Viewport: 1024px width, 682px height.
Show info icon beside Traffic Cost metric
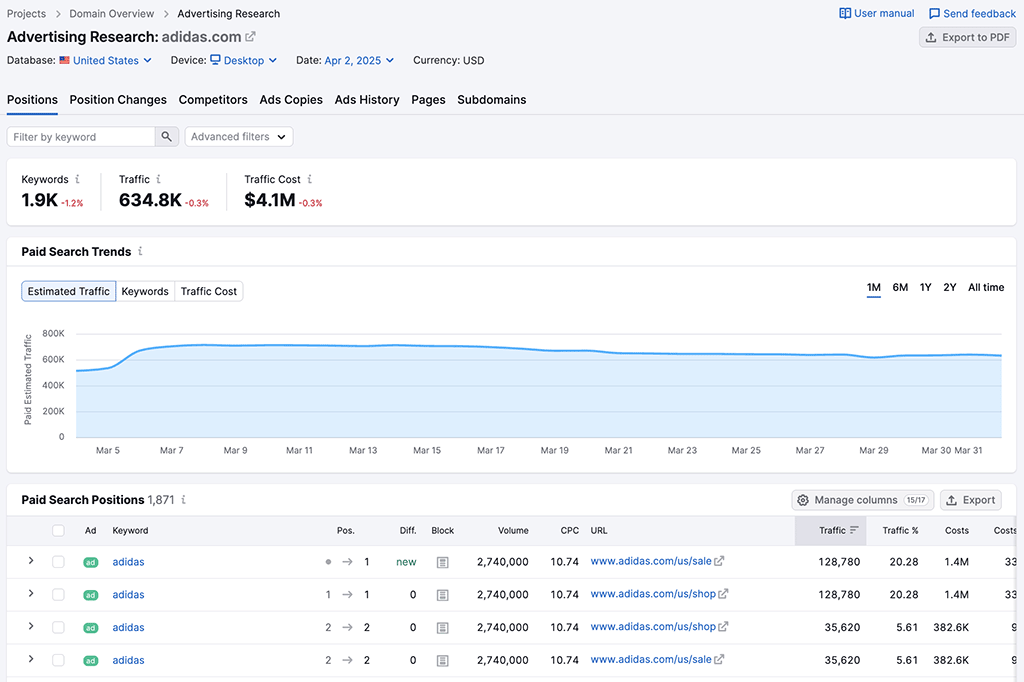310,179
